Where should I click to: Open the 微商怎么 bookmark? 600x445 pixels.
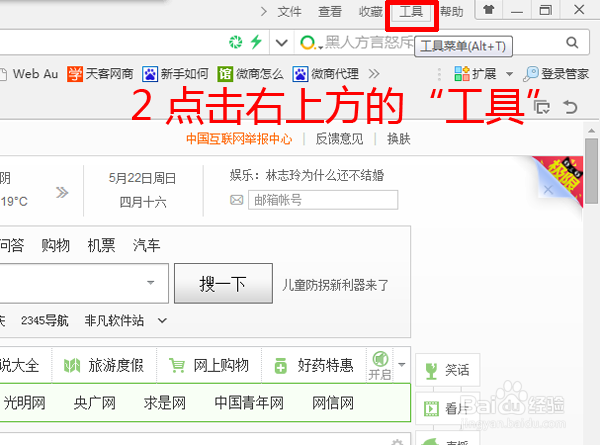pyautogui.click(x=251, y=74)
